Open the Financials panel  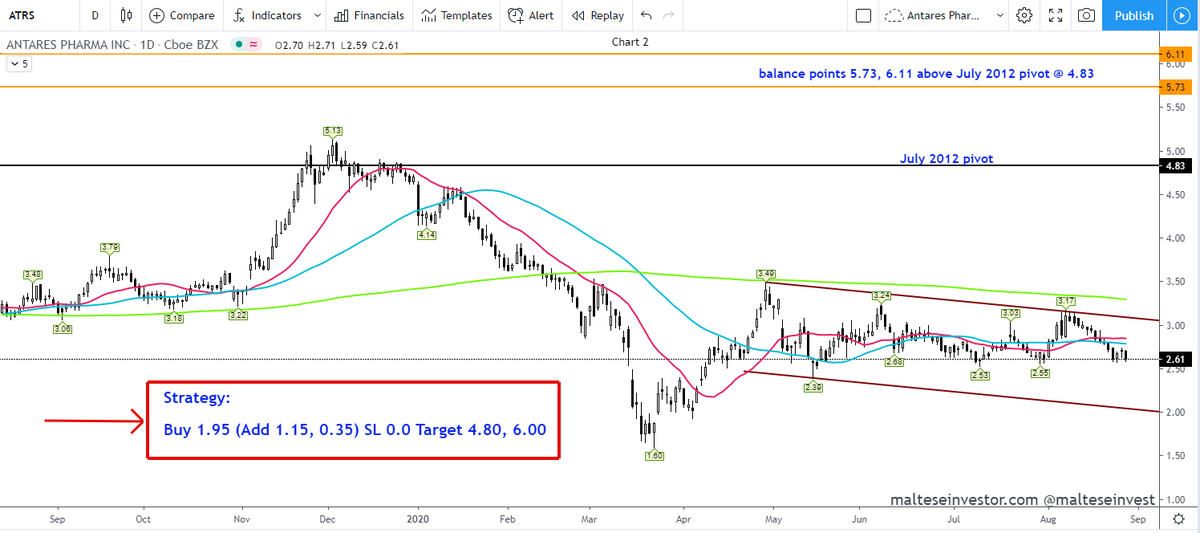pyautogui.click(x=369, y=15)
